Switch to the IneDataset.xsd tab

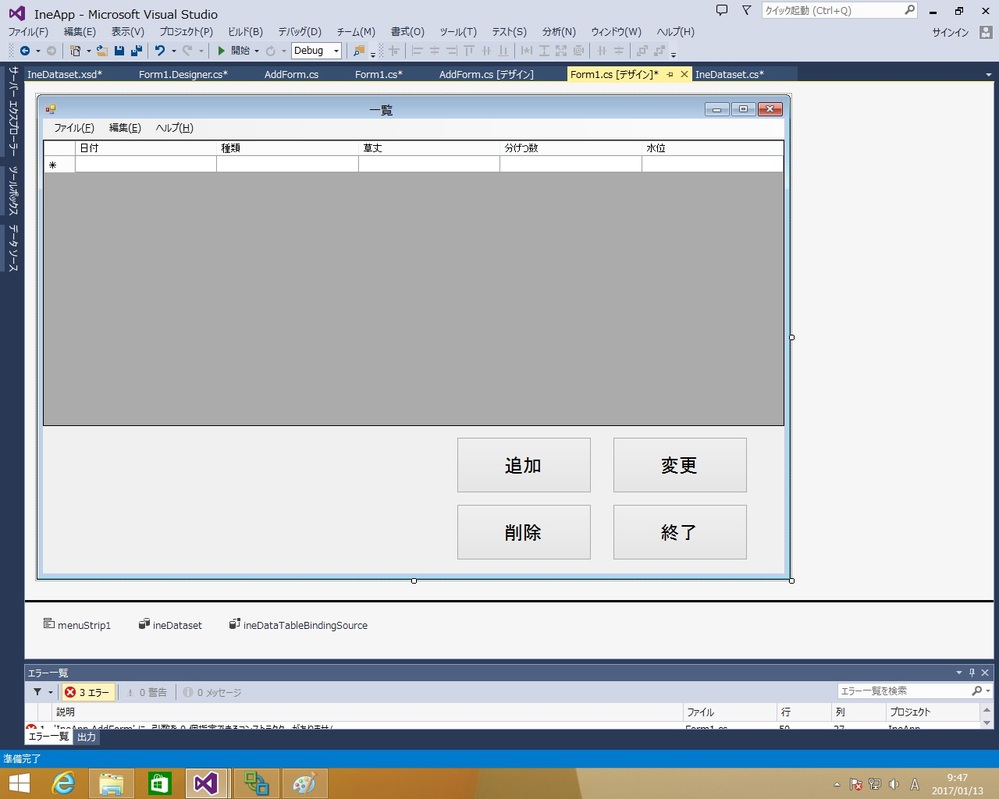pos(65,73)
